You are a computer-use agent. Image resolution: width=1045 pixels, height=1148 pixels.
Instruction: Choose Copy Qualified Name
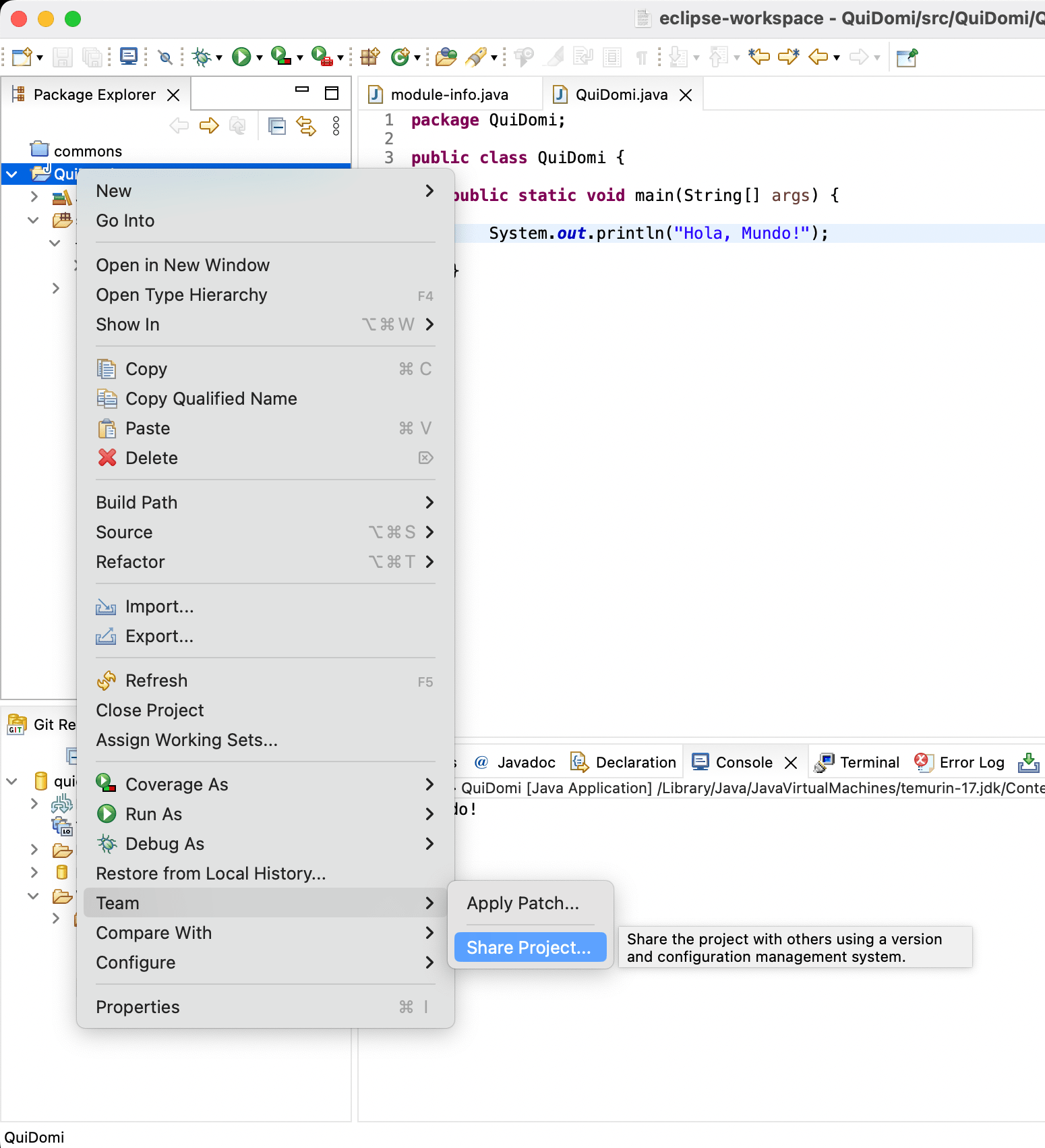pos(266,399)
